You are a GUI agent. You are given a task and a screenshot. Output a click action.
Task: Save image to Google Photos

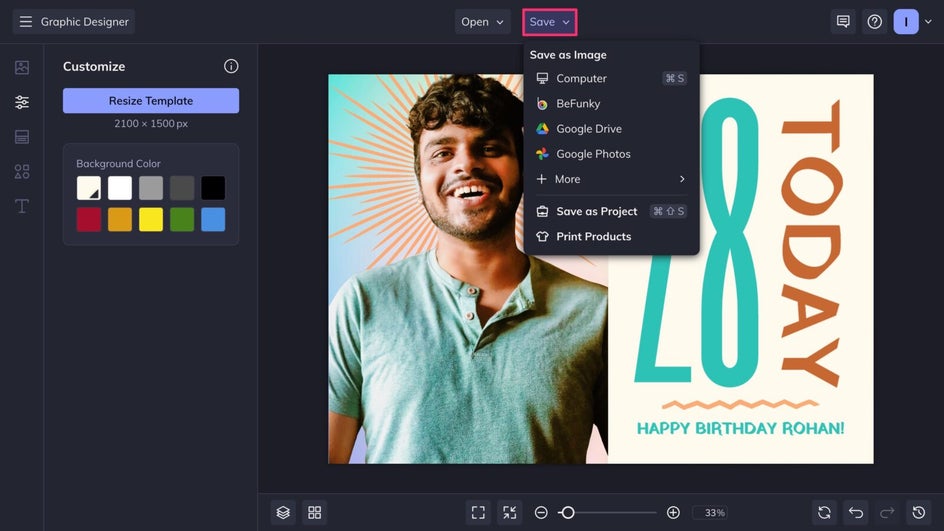pyautogui.click(x=611, y=154)
